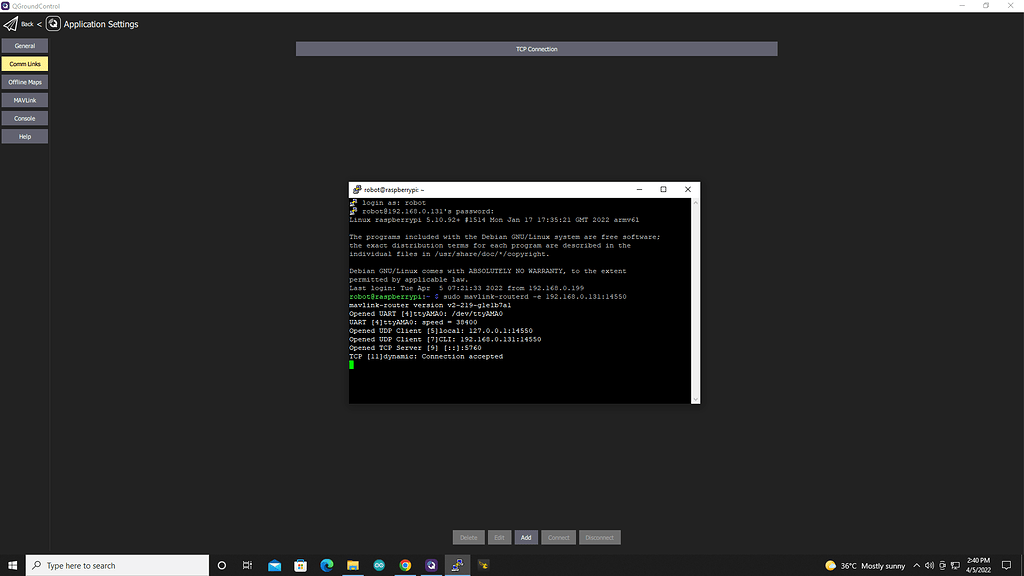The image size is (1024, 576).
Task: Click the QGroundControl settings icon beside Back
Action: [x=53, y=24]
